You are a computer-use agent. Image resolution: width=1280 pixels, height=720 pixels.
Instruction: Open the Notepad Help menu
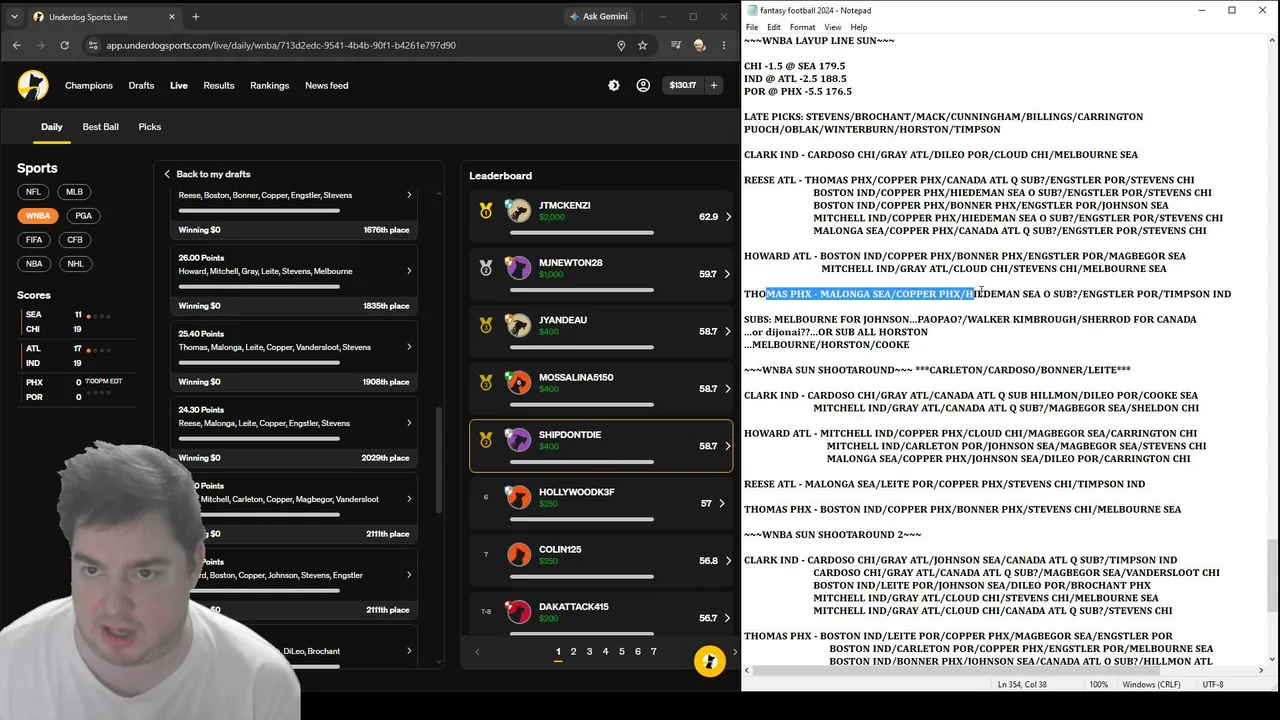(859, 27)
